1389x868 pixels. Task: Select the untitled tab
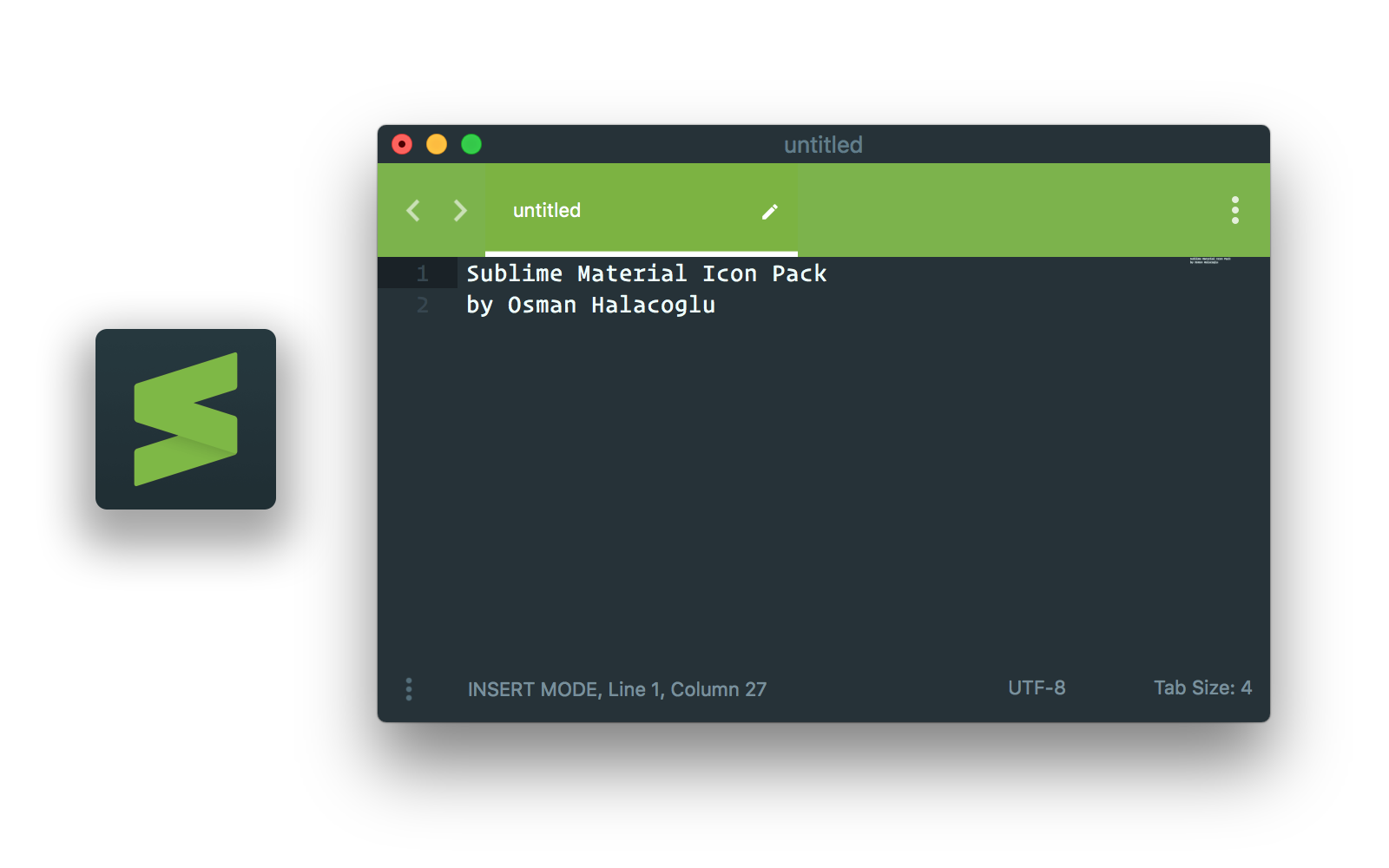(642, 210)
